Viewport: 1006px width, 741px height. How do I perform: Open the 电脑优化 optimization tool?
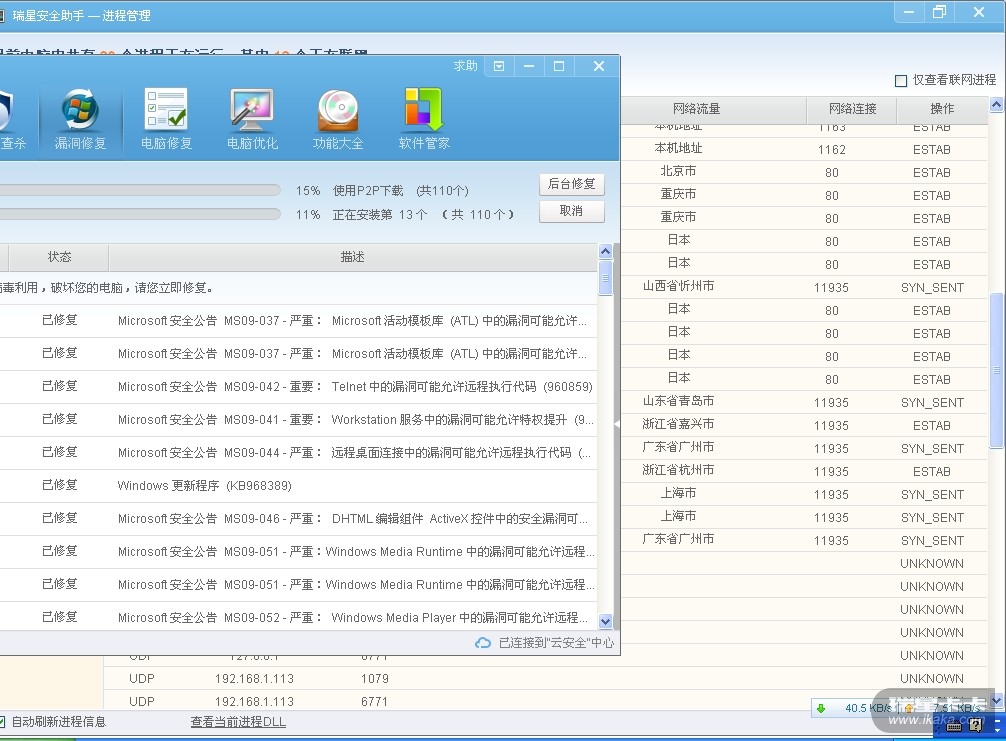click(x=252, y=119)
